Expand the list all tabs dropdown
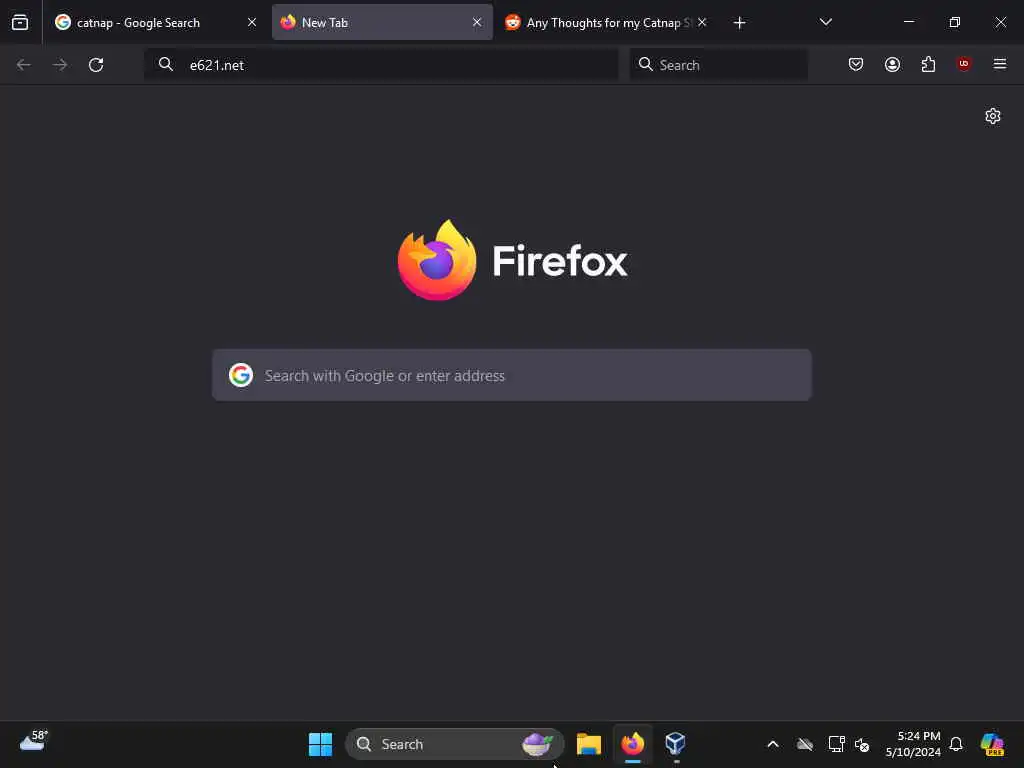This screenshot has width=1024, height=768. point(825,22)
